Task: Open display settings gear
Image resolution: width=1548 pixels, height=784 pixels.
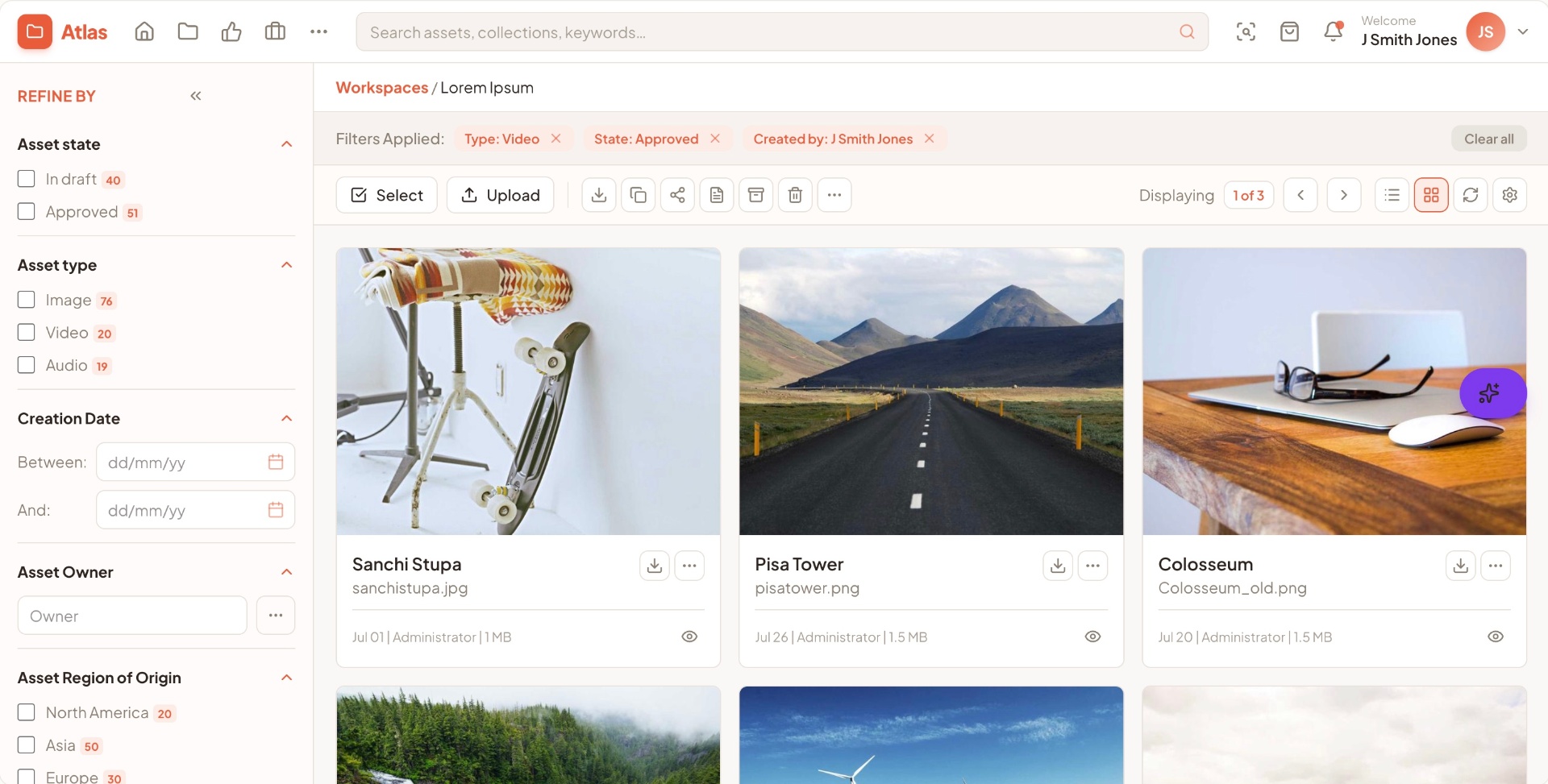Action: tap(1509, 195)
